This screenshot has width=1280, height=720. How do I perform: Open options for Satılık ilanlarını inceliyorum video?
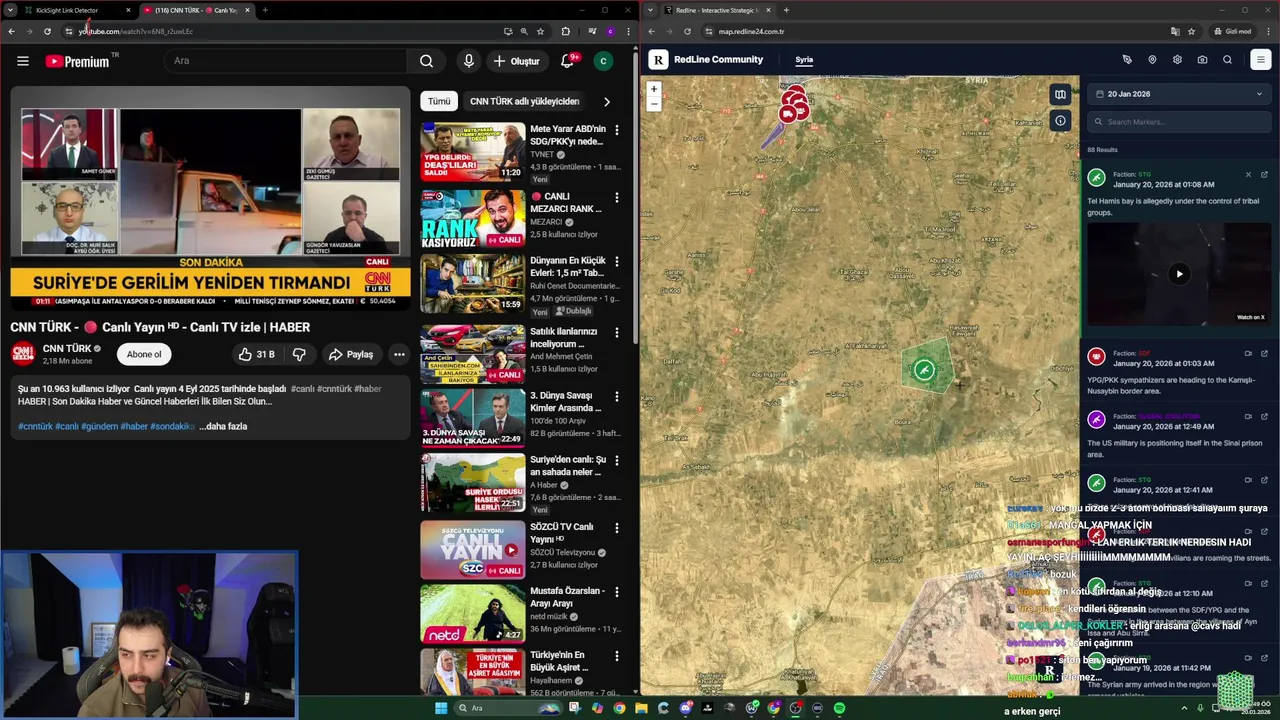pos(616,333)
